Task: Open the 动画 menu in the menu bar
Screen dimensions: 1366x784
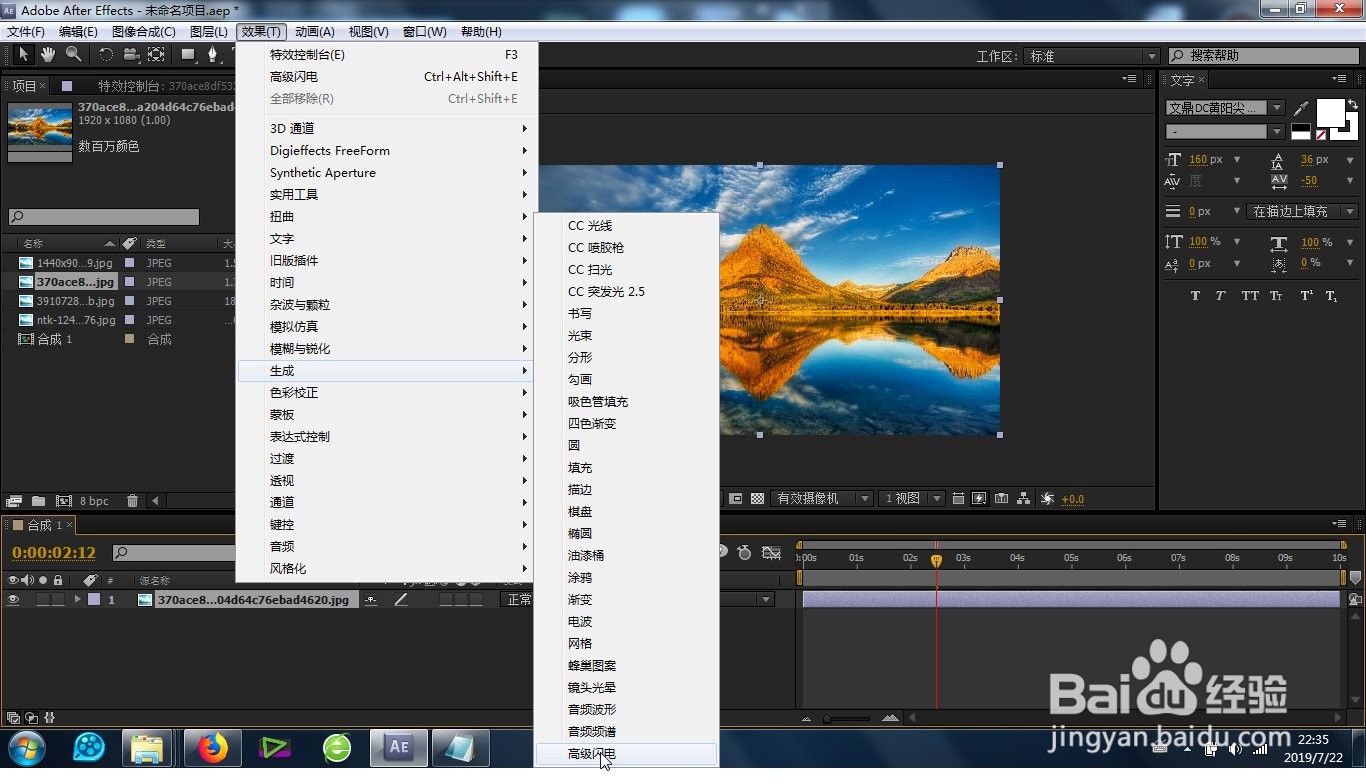Action: pyautogui.click(x=313, y=31)
